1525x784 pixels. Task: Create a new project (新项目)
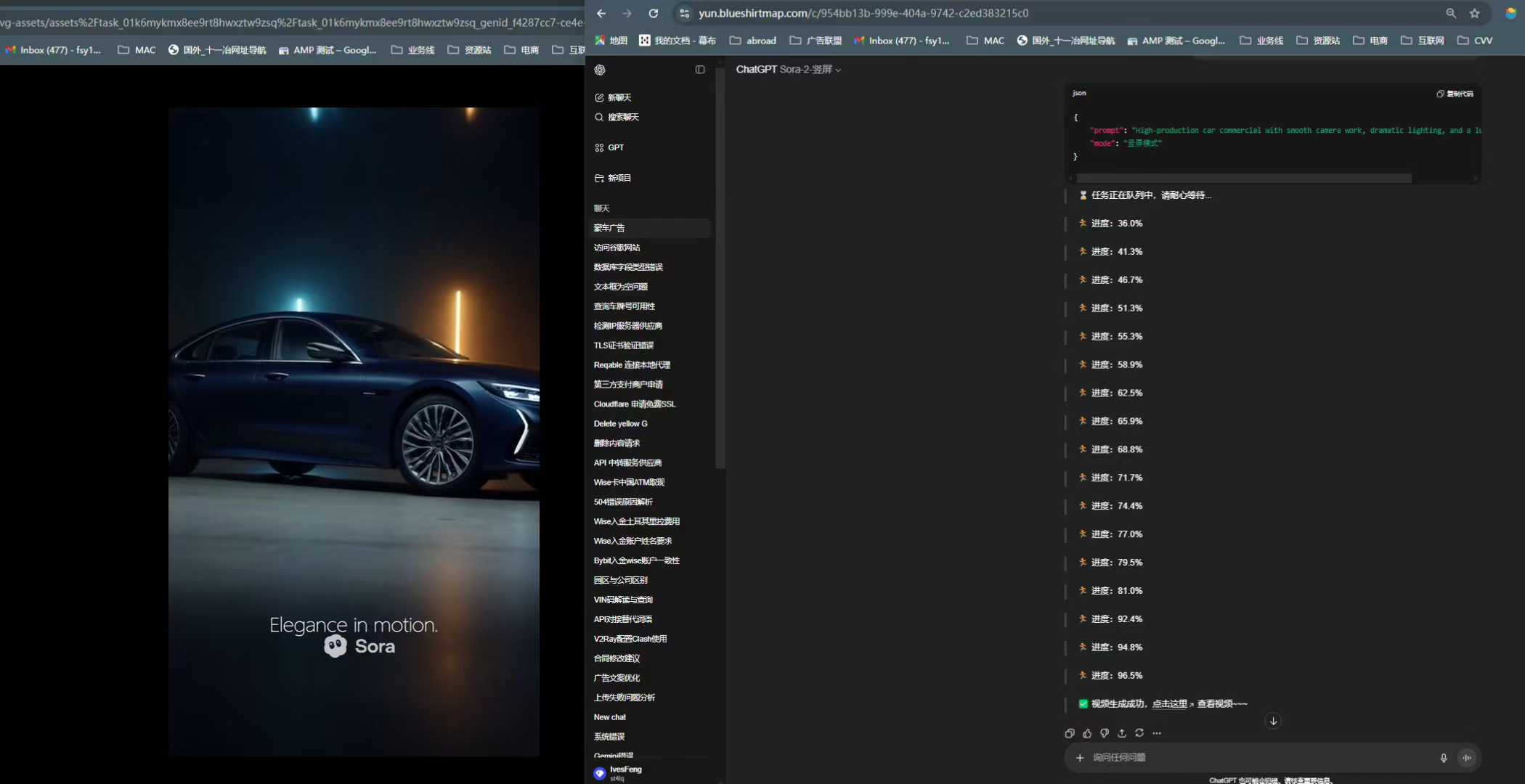(613, 178)
